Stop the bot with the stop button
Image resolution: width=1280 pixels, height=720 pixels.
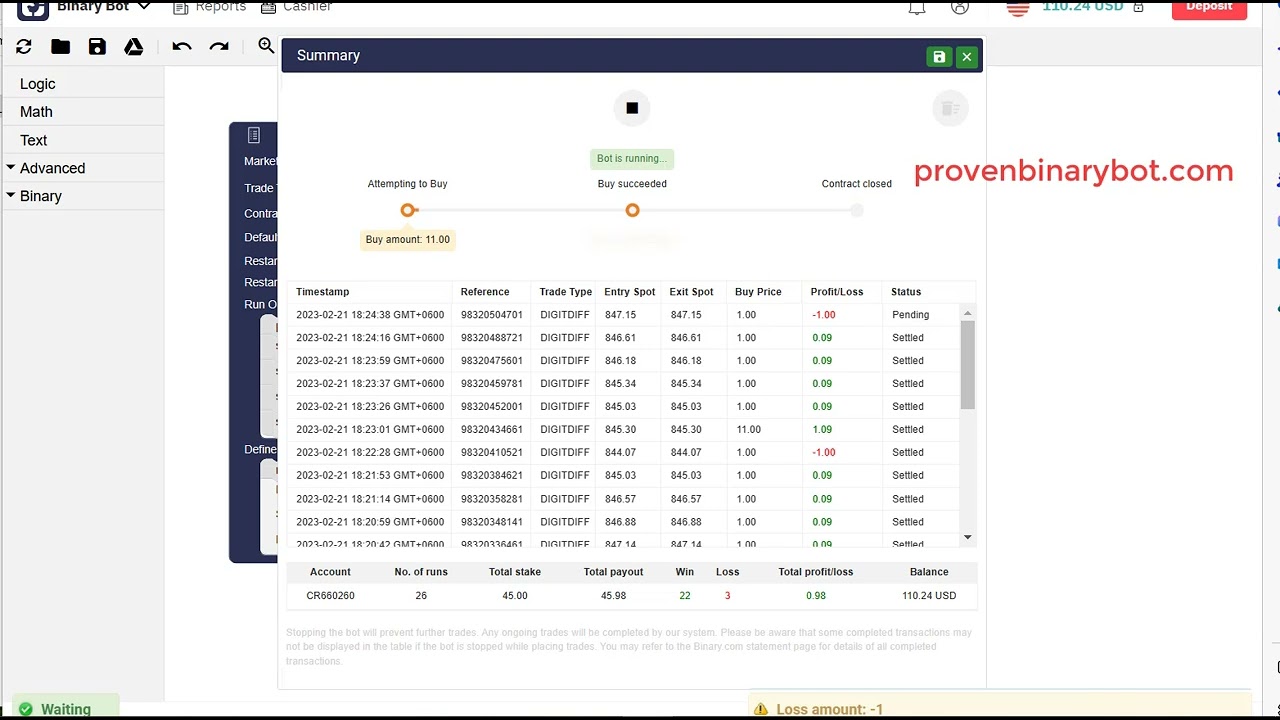[632, 108]
